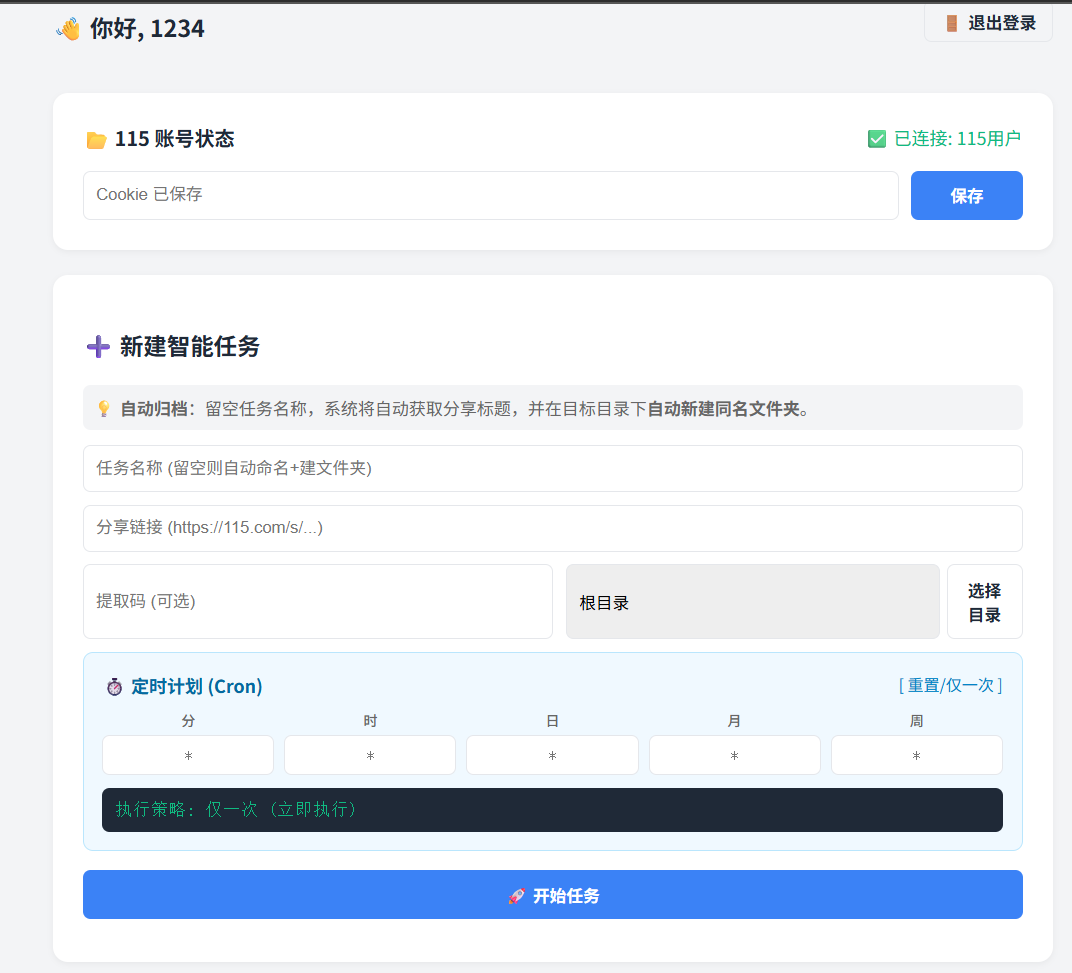The width and height of the screenshot is (1072, 973).
Task: Click the 退出登录 logout button
Action: [x=988, y=23]
